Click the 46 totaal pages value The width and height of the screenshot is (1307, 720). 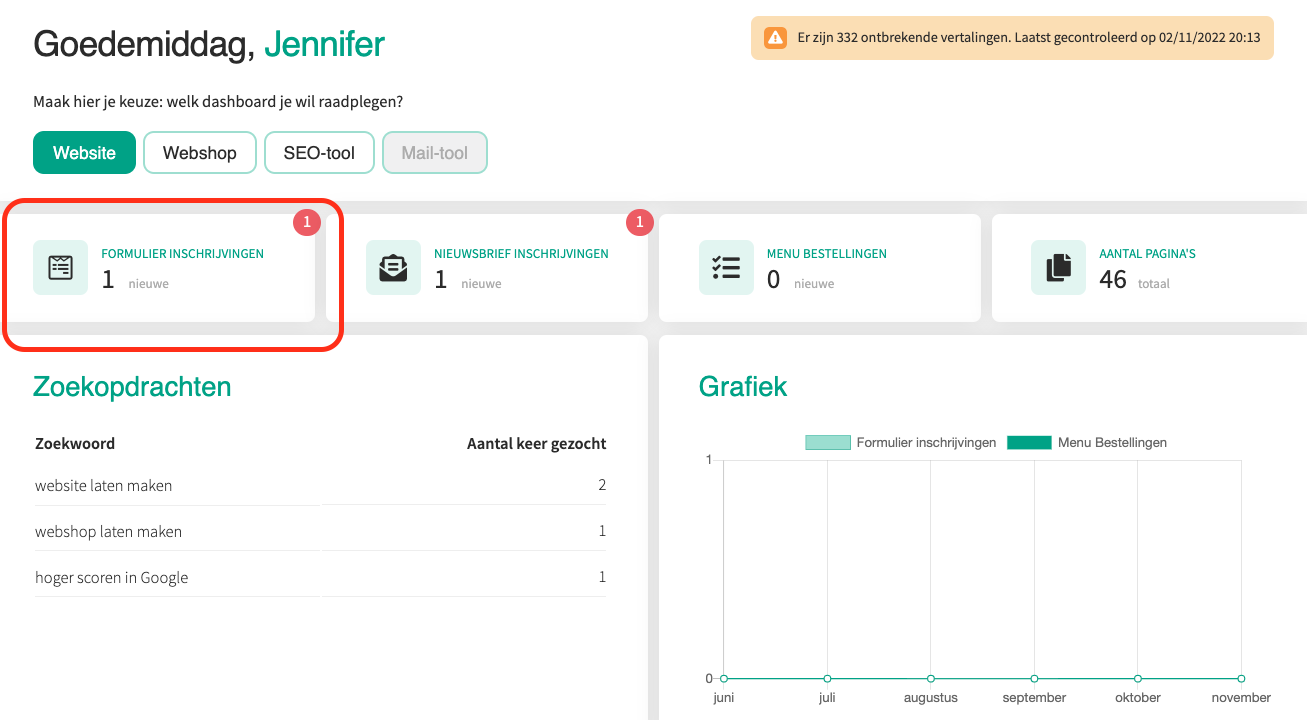[1134, 280]
